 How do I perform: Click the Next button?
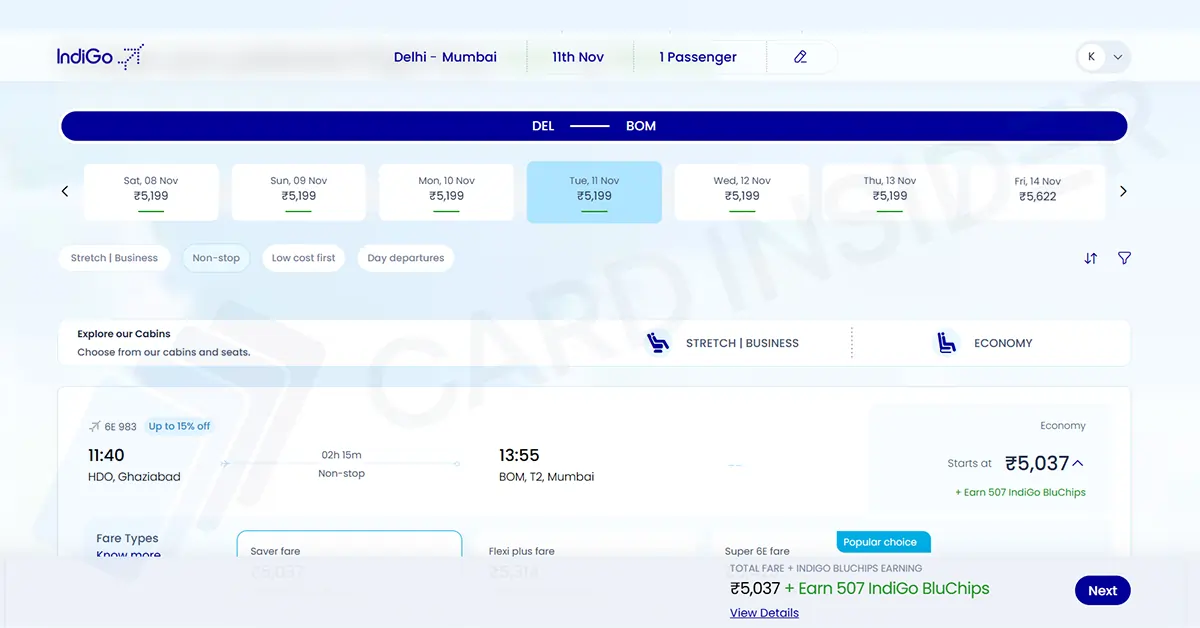(1103, 590)
